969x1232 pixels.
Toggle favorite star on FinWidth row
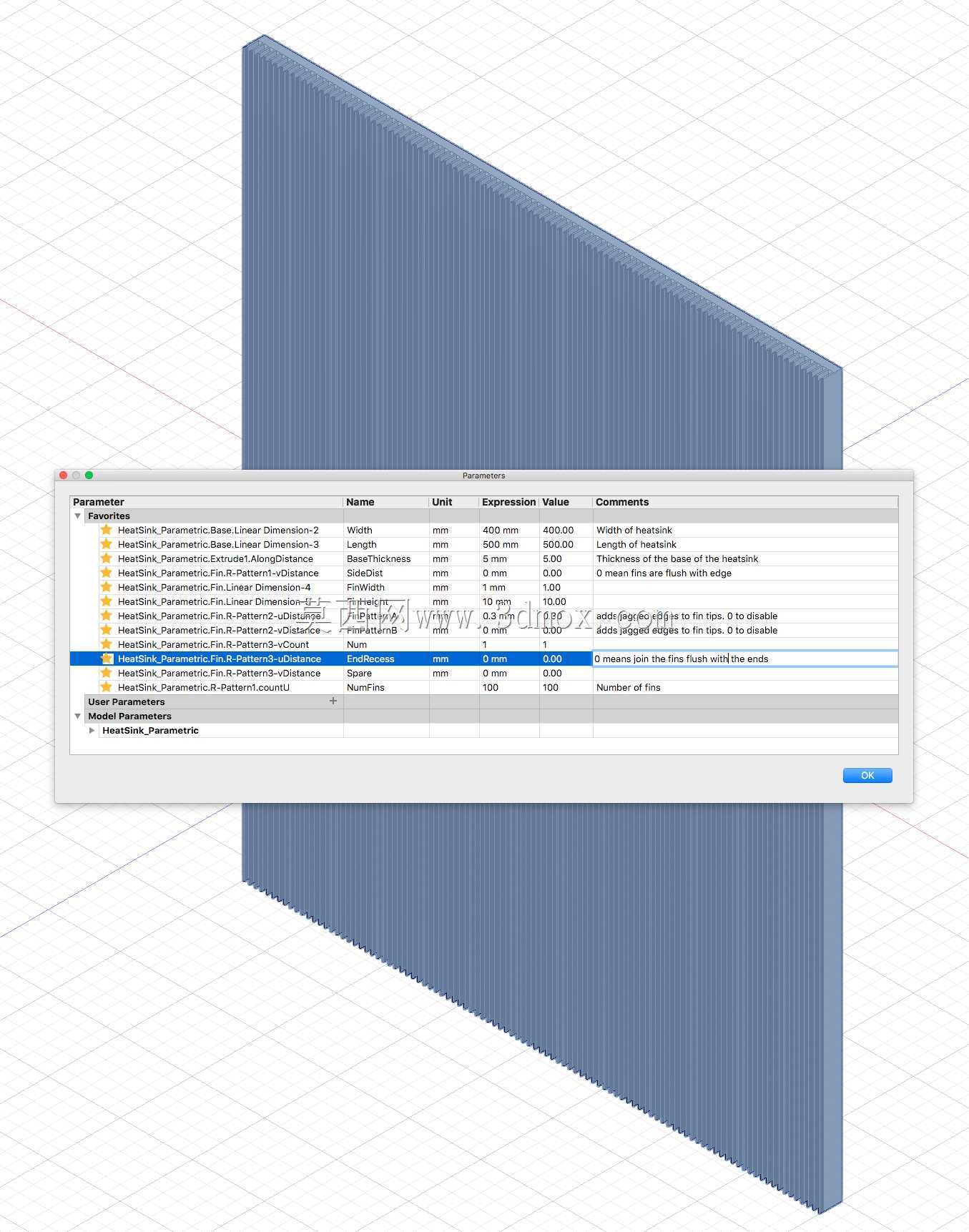107,587
